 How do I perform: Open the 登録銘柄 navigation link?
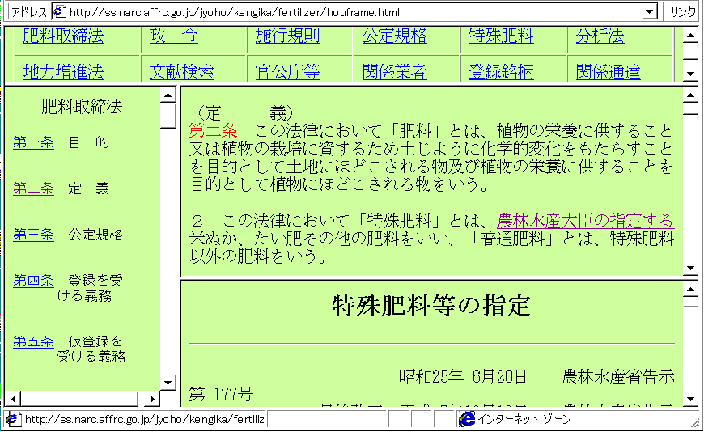(x=501, y=71)
